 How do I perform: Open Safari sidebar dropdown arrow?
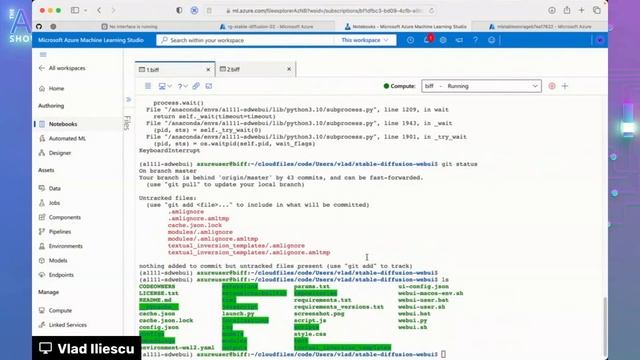tap(85, 10)
